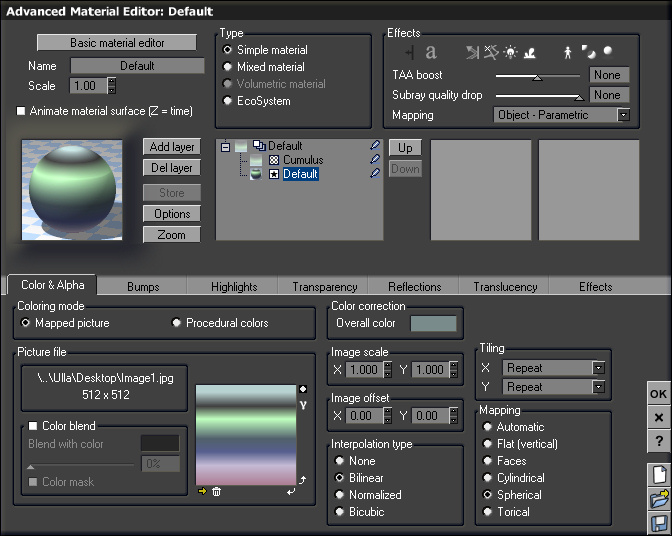
Task: Click the person figure effect icon
Action: tap(567, 53)
